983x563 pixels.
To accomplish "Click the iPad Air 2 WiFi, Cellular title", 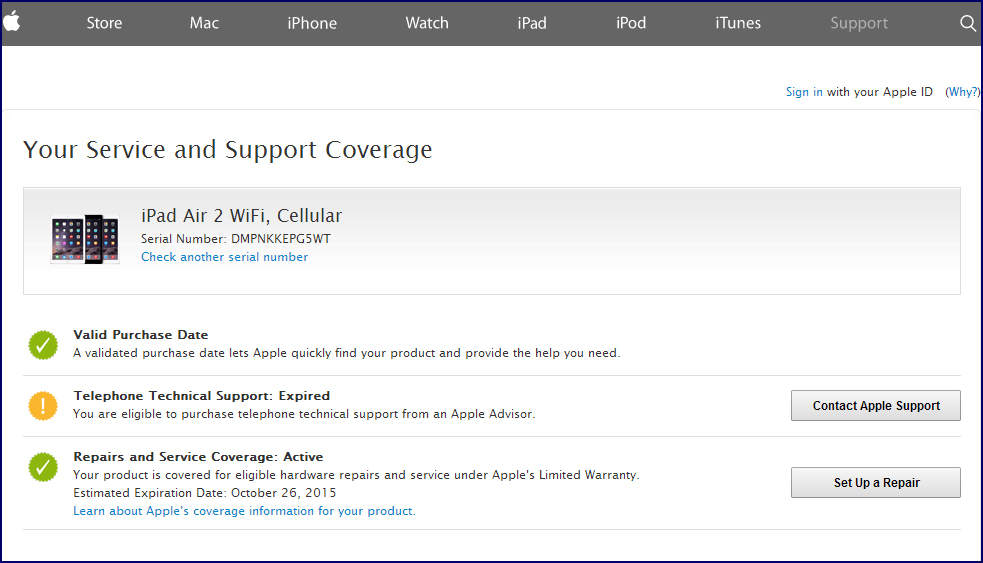I will [241, 216].
